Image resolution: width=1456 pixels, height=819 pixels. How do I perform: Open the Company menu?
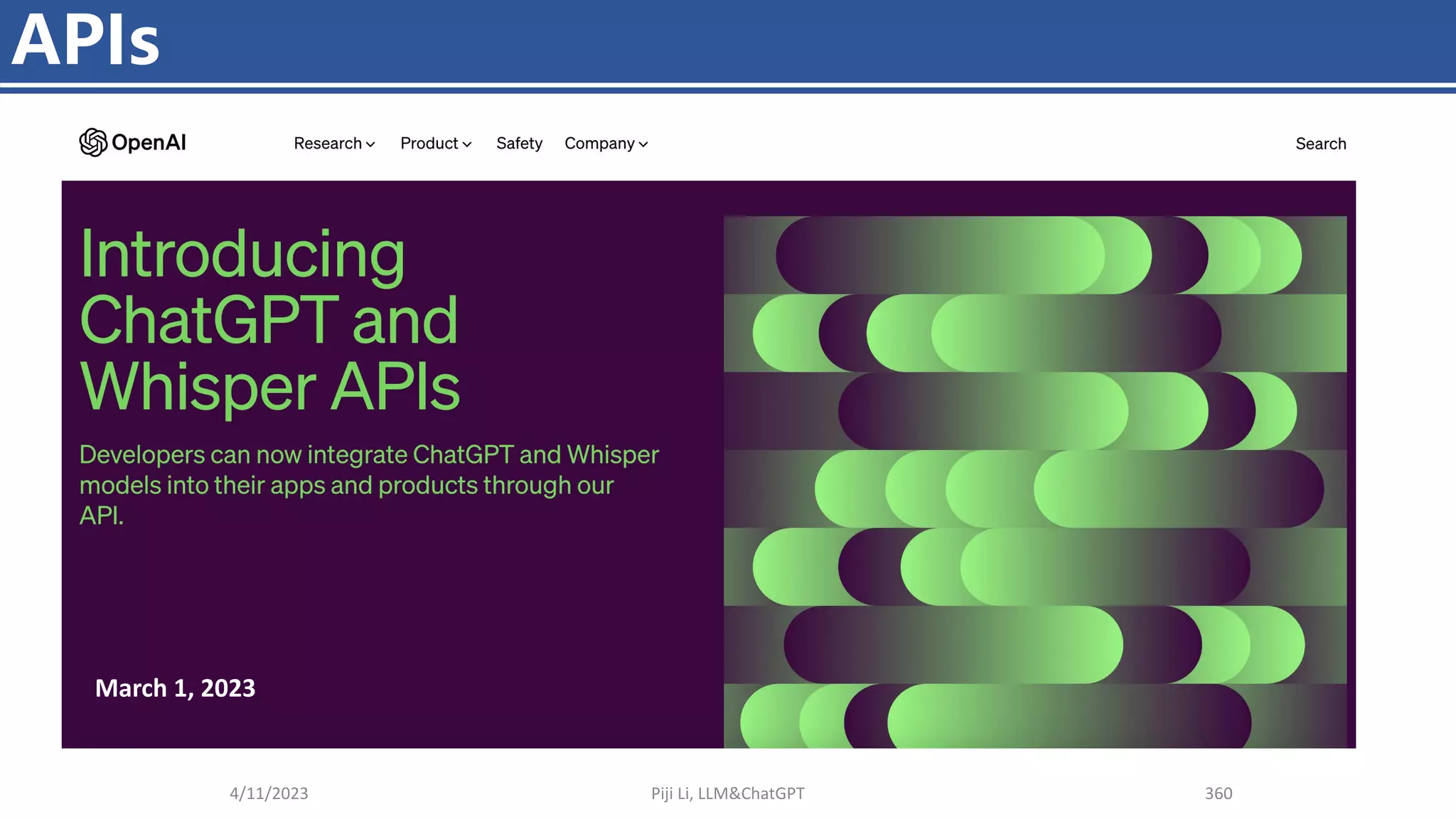click(599, 144)
